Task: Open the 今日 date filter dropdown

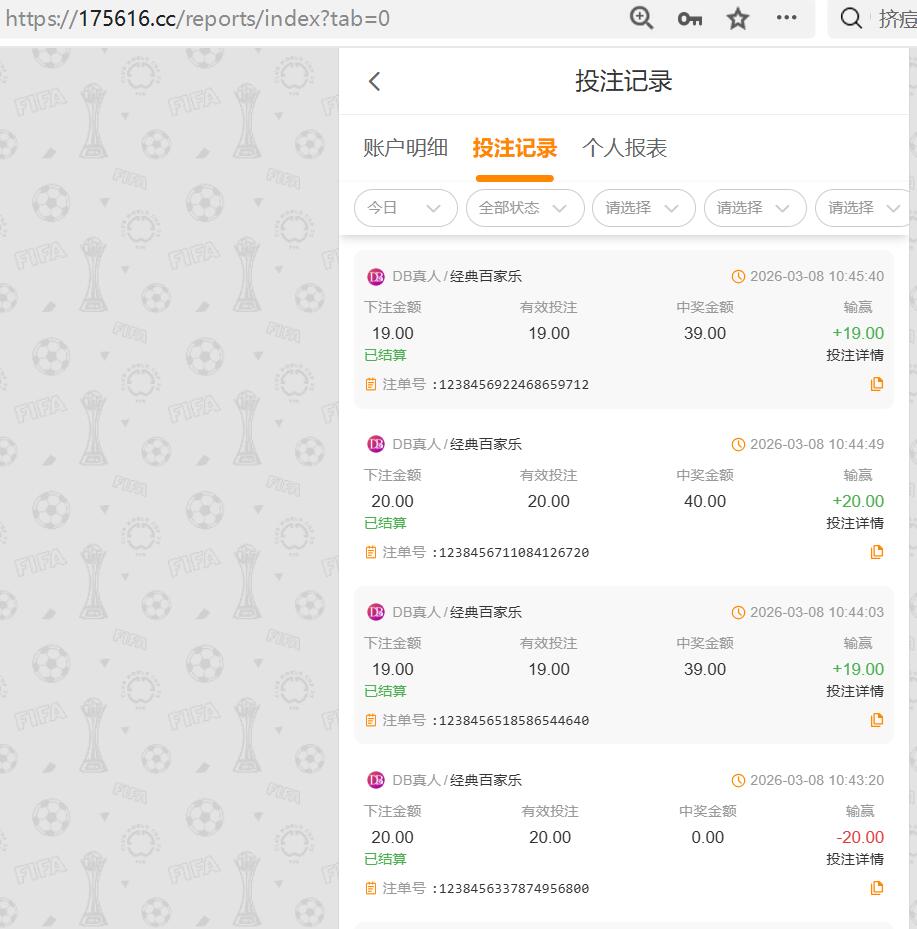Action: [x=405, y=208]
